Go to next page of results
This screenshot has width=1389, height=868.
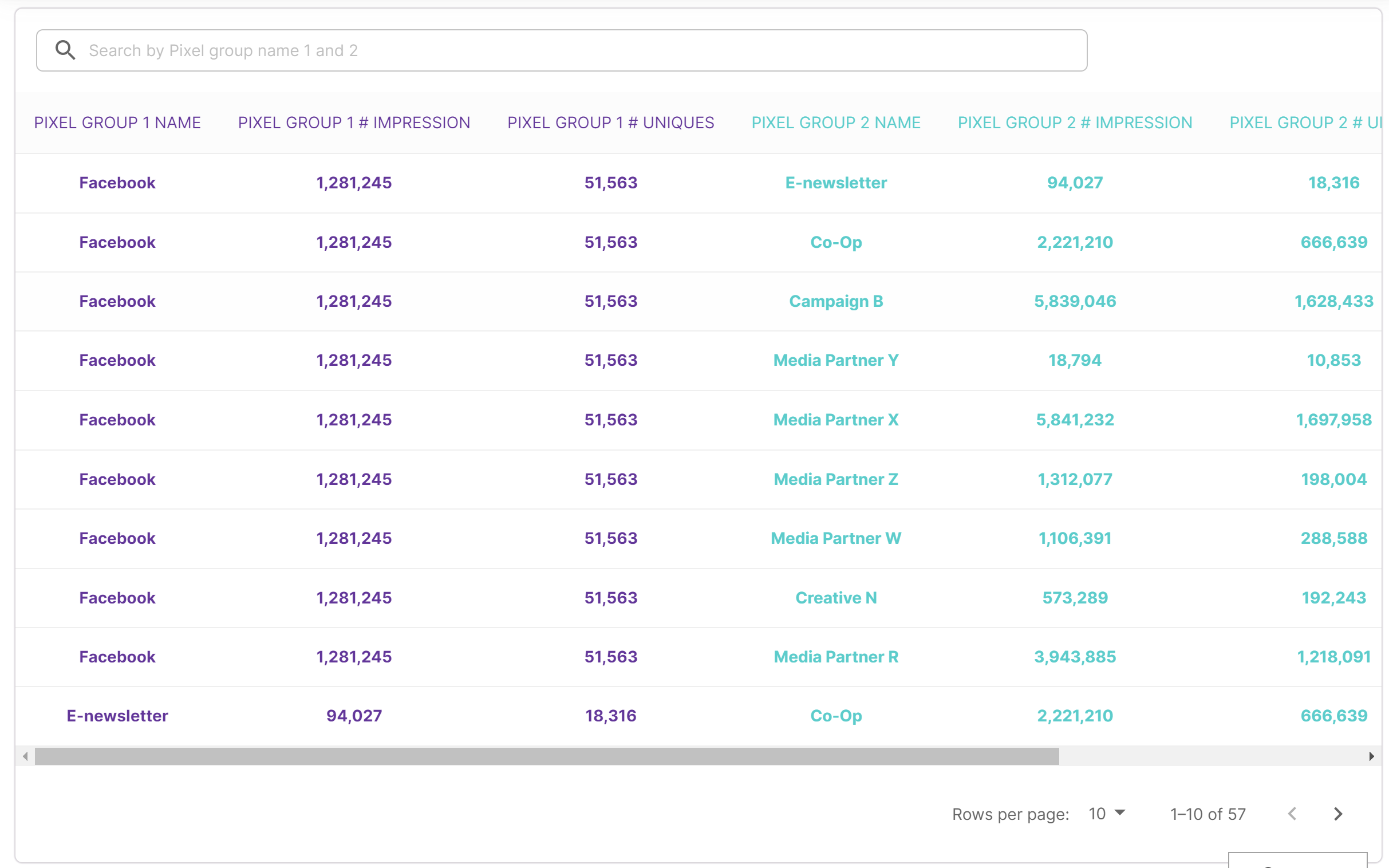(1338, 814)
